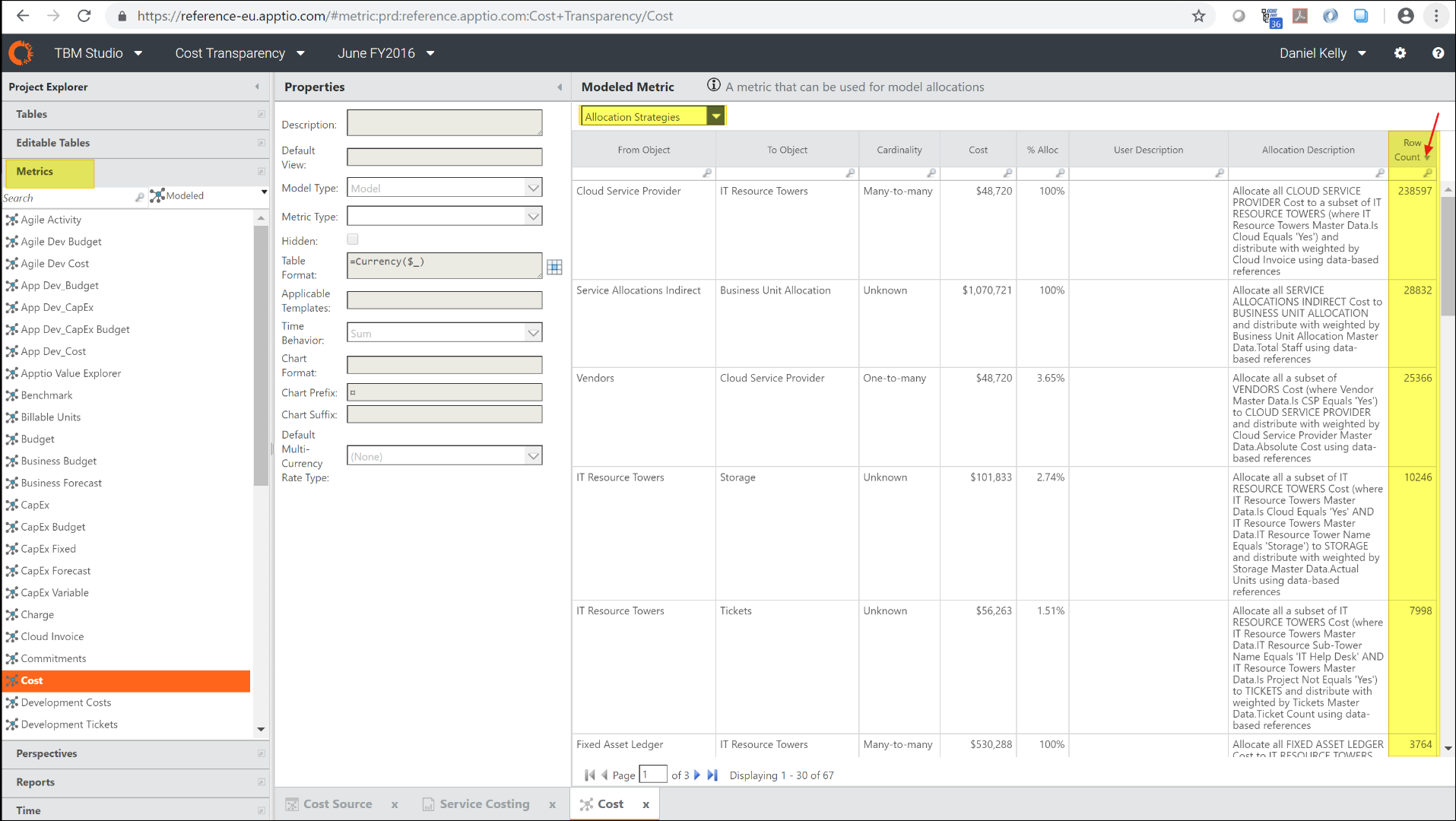Click the Adobe PDF extension icon
The height and width of the screenshot is (821, 1456).
pyautogui.click(x=1300, y=16)
